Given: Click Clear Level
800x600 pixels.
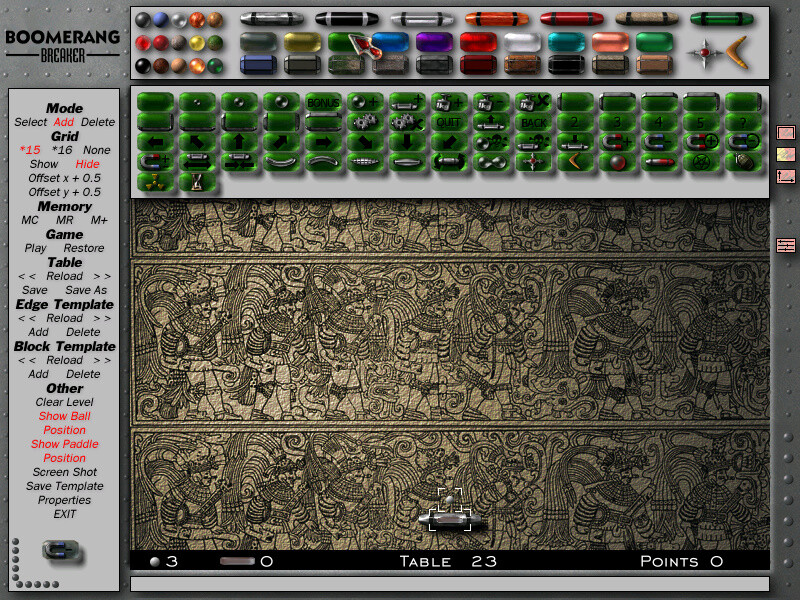Looking at the screenshot, I should pos(64,402).
